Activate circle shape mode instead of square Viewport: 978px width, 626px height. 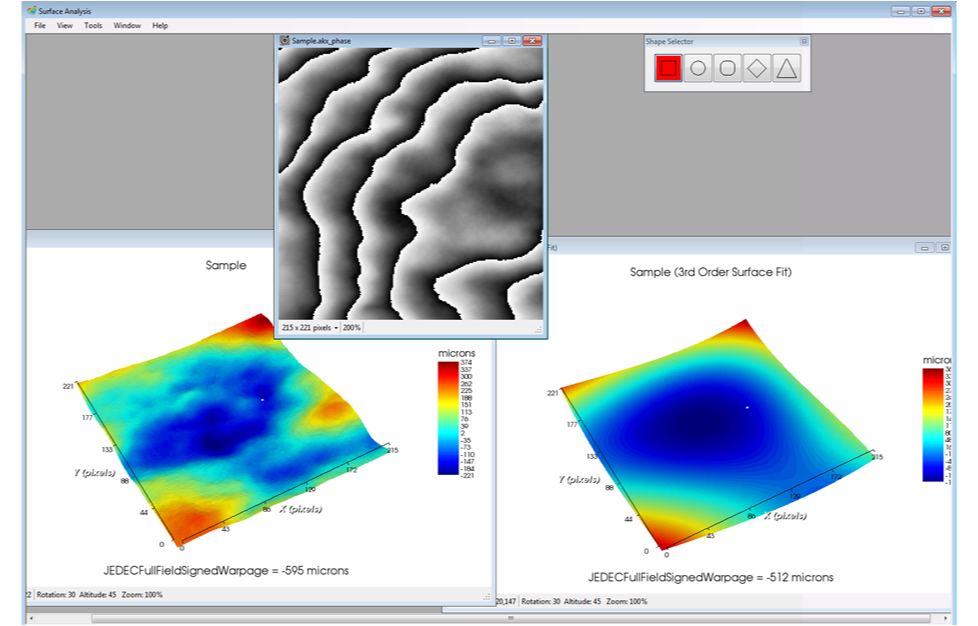point(697,68)
